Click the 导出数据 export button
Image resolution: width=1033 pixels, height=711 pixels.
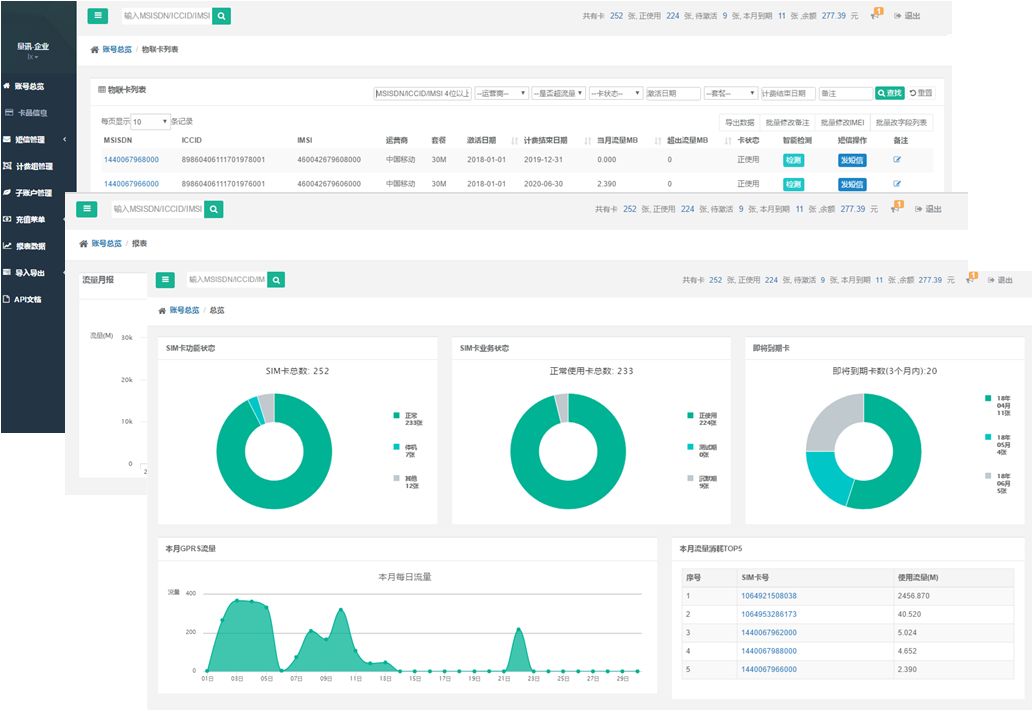[x=741, y=122]
